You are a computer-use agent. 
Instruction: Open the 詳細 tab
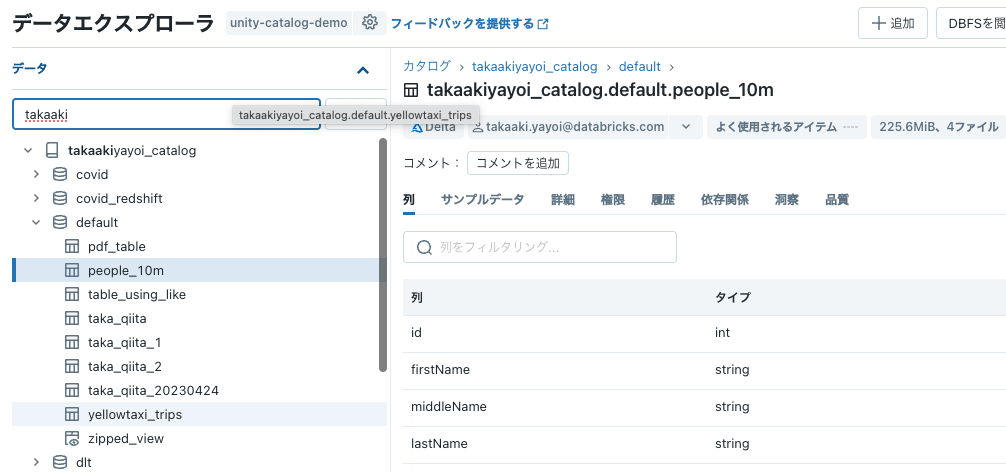(x=563, y=199)
